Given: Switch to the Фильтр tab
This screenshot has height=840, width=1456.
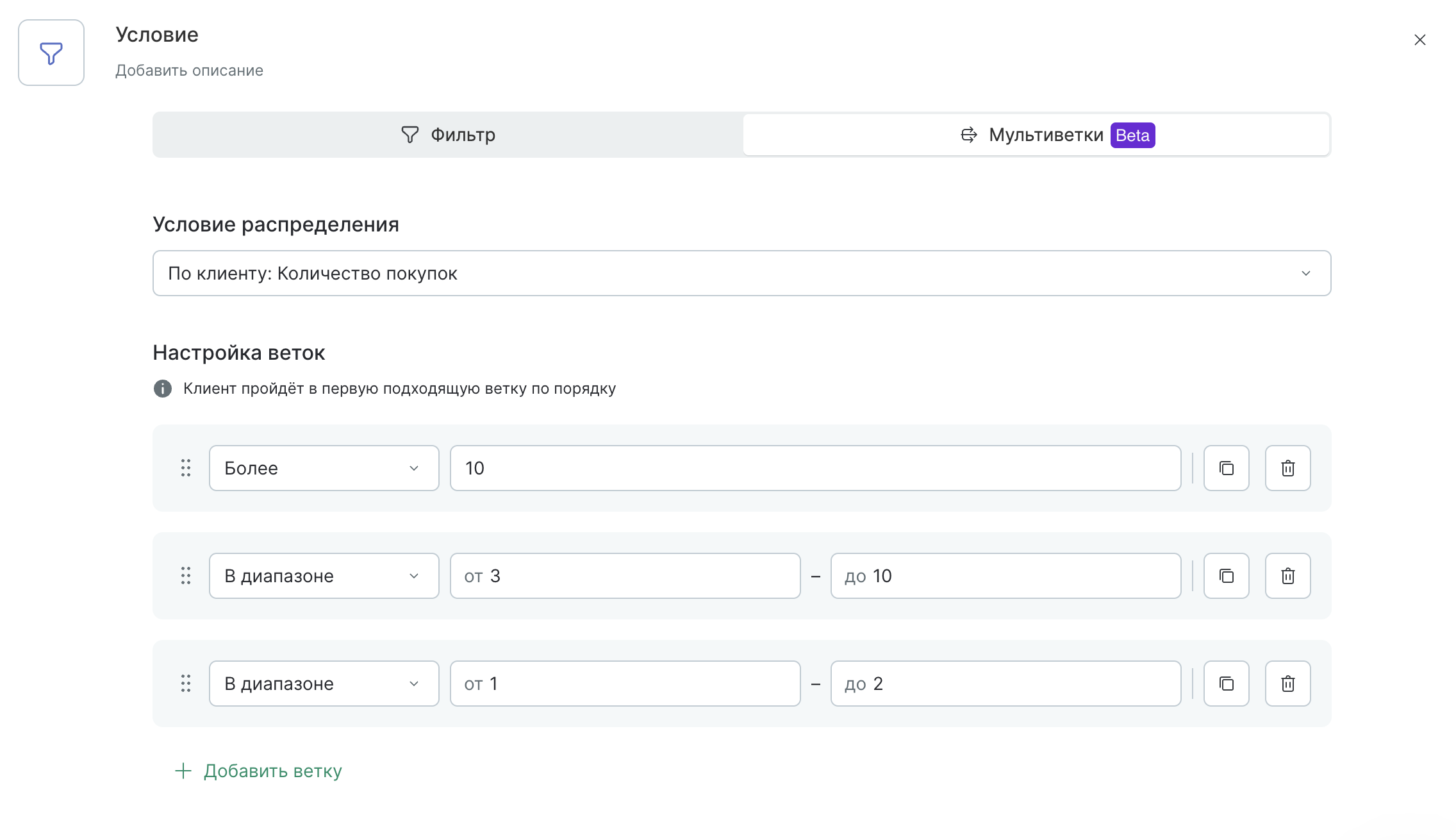Looking at the screenshot, I should point(448,135).
